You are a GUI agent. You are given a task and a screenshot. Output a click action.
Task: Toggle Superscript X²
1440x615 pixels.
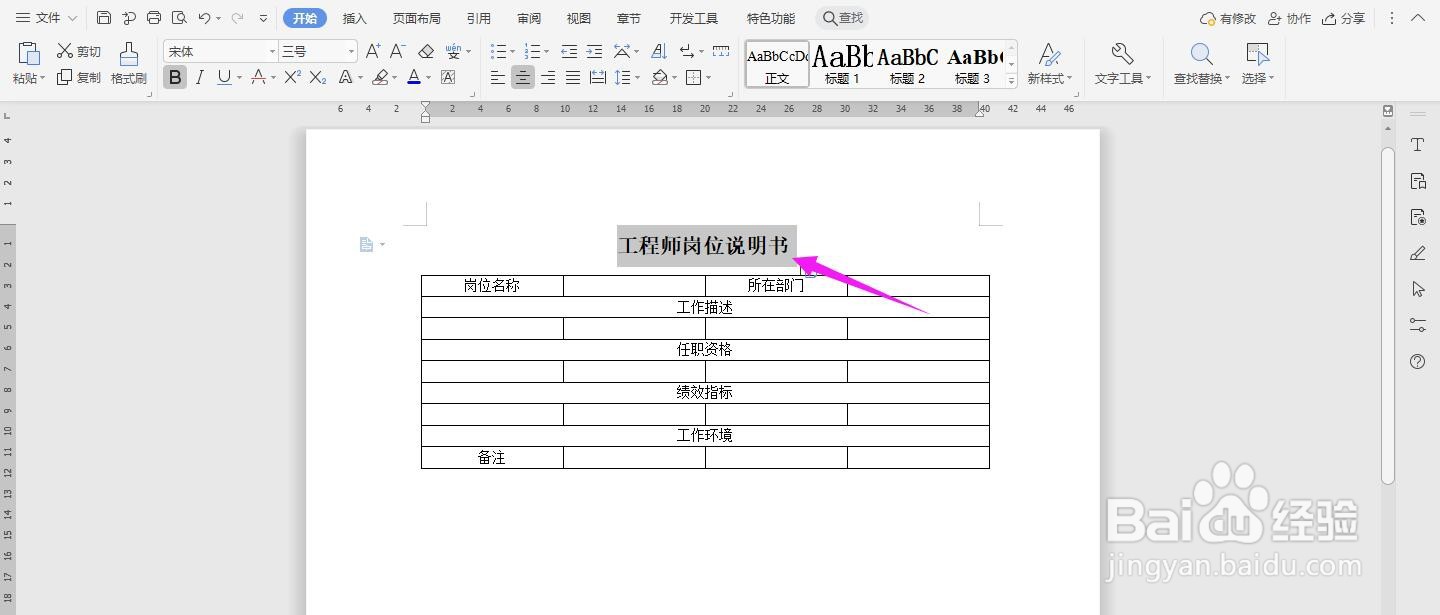pyautogui.click(x=292, y=77)
